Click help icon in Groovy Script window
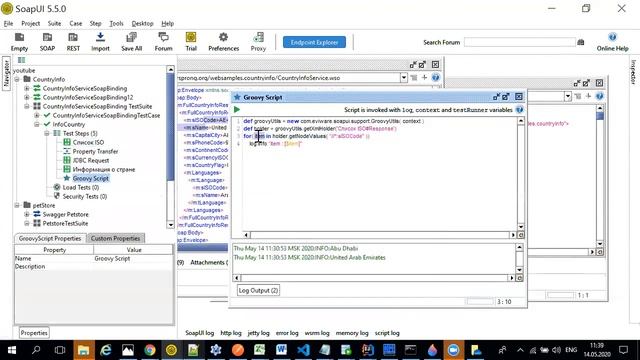This screenshot has height=360, width=640. coord(519,109)
